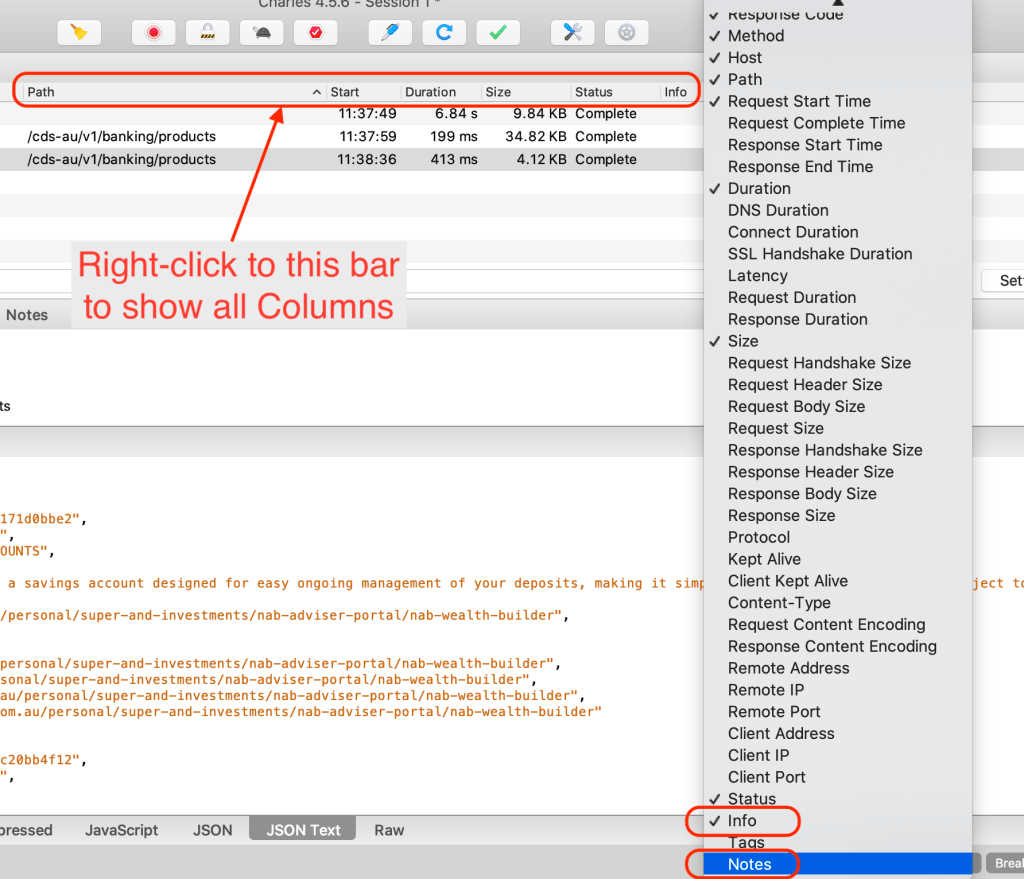Viewport: 1024px width, 879px height.
Task: Open the Settings gear icon
Action: [627, 32]
